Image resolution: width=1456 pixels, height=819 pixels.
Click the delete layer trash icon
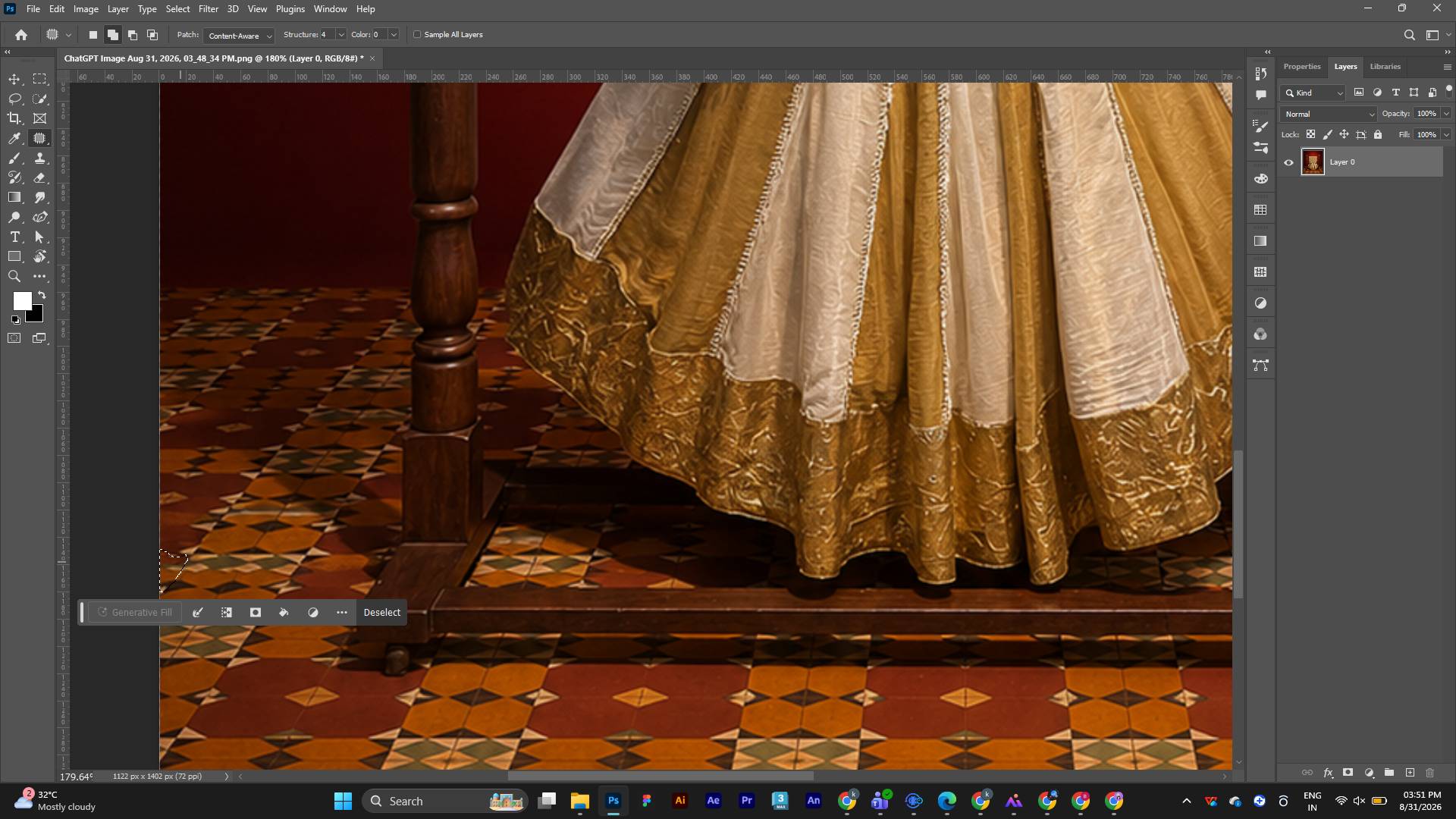[1430, 773]
